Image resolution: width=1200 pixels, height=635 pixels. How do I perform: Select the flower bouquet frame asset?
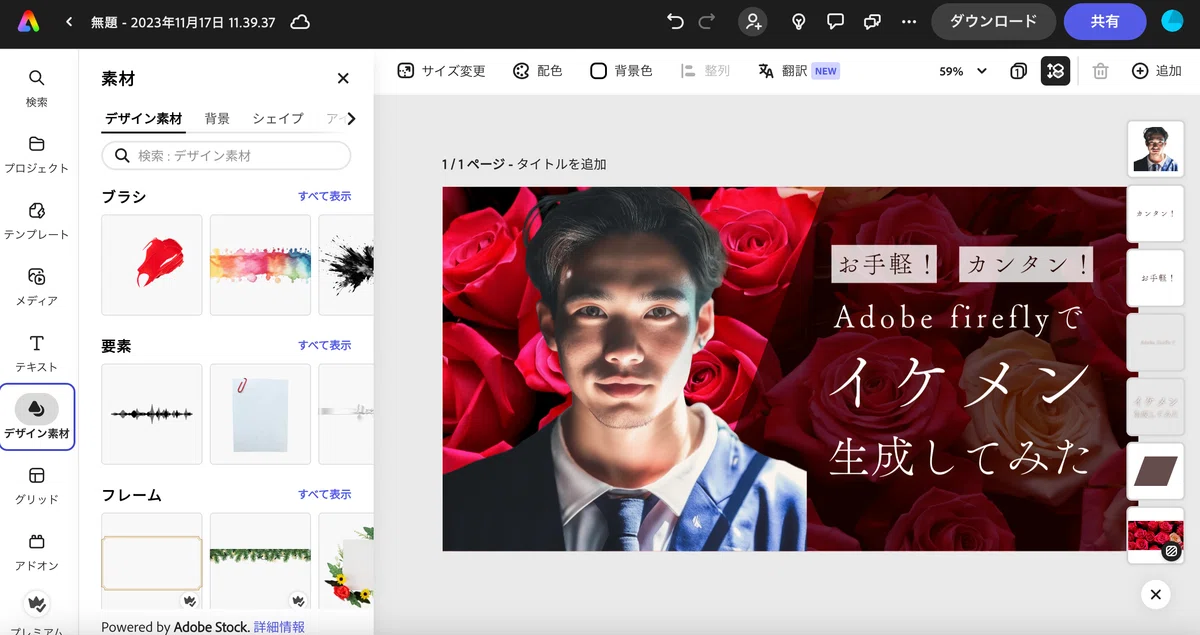[x=346, y=562]
